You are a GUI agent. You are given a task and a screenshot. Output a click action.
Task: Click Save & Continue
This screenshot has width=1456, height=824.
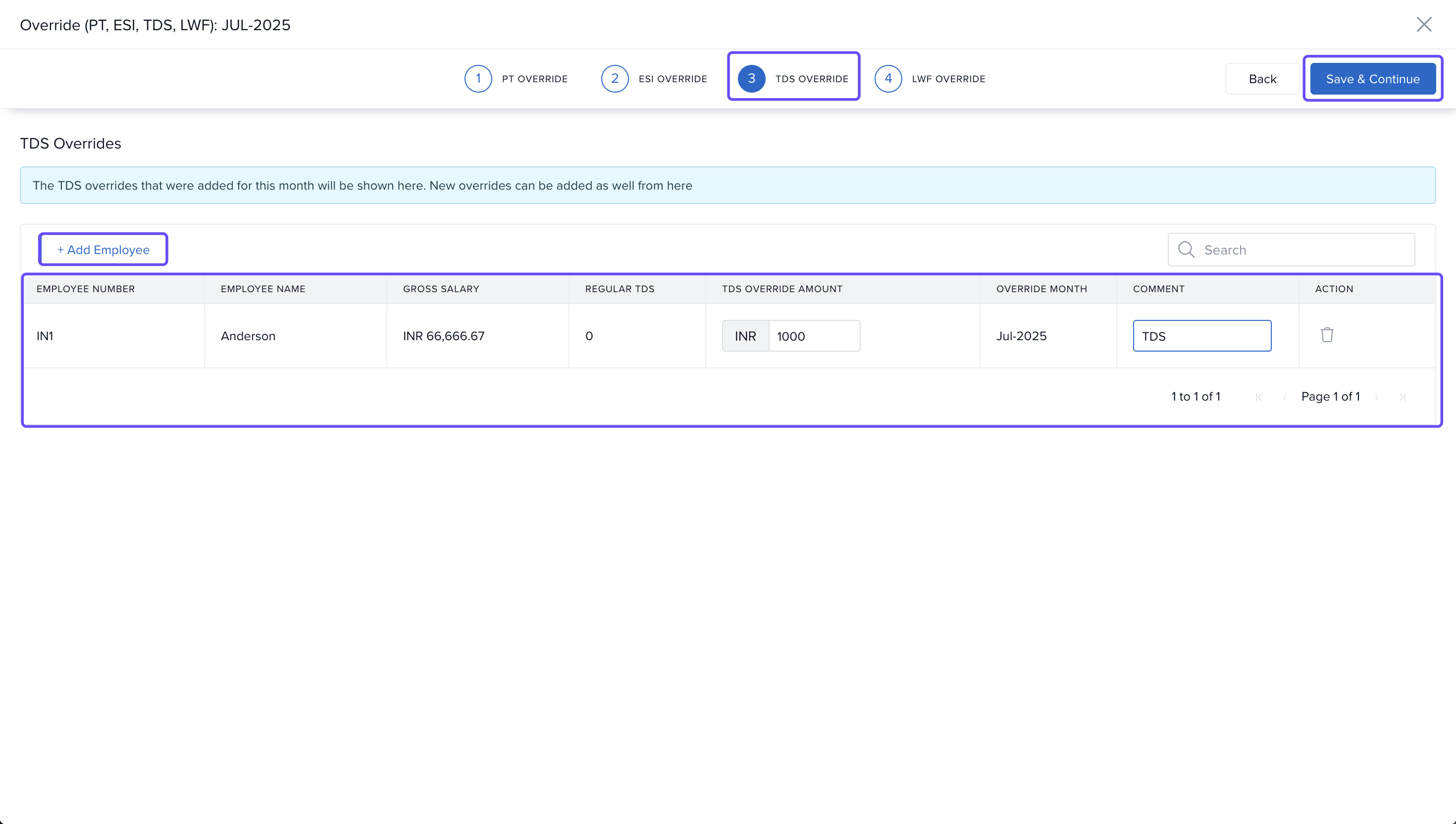tap(1372, 79)
